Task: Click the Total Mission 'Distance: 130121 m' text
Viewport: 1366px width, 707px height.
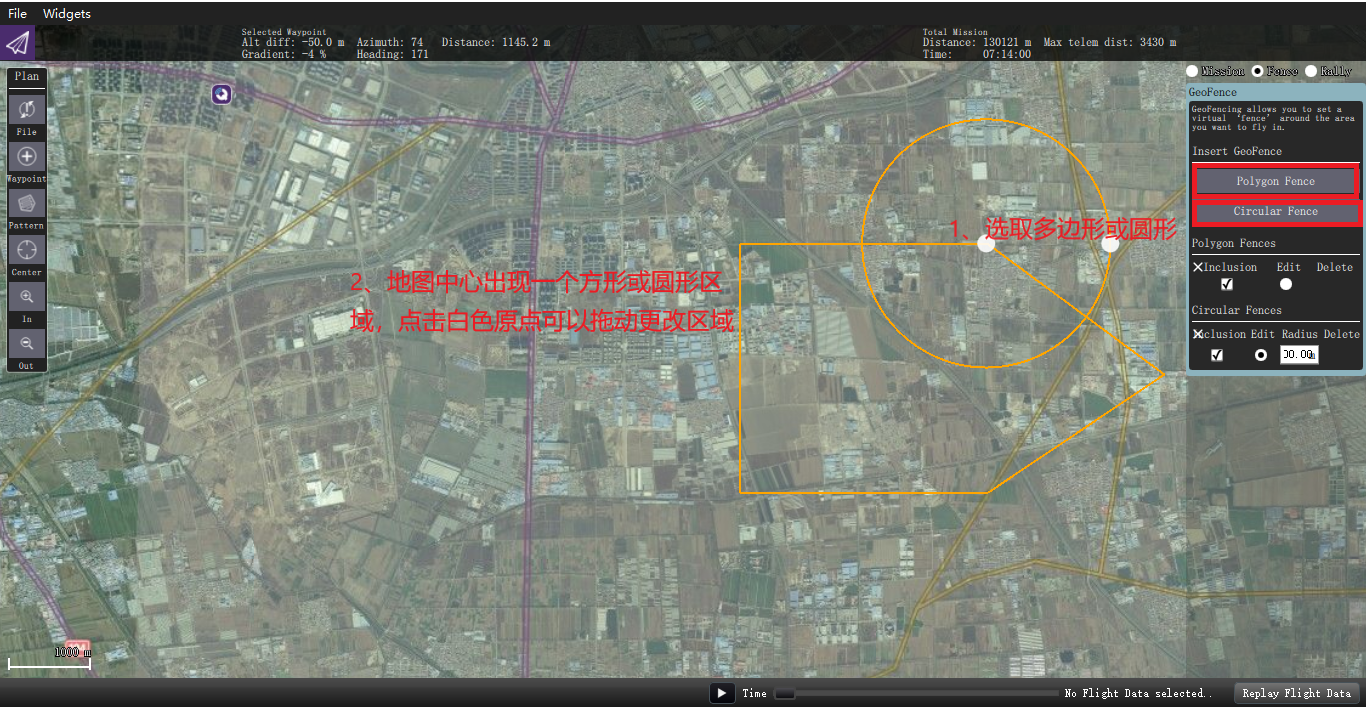Action: pyautogui.click(x=976, y=42)
